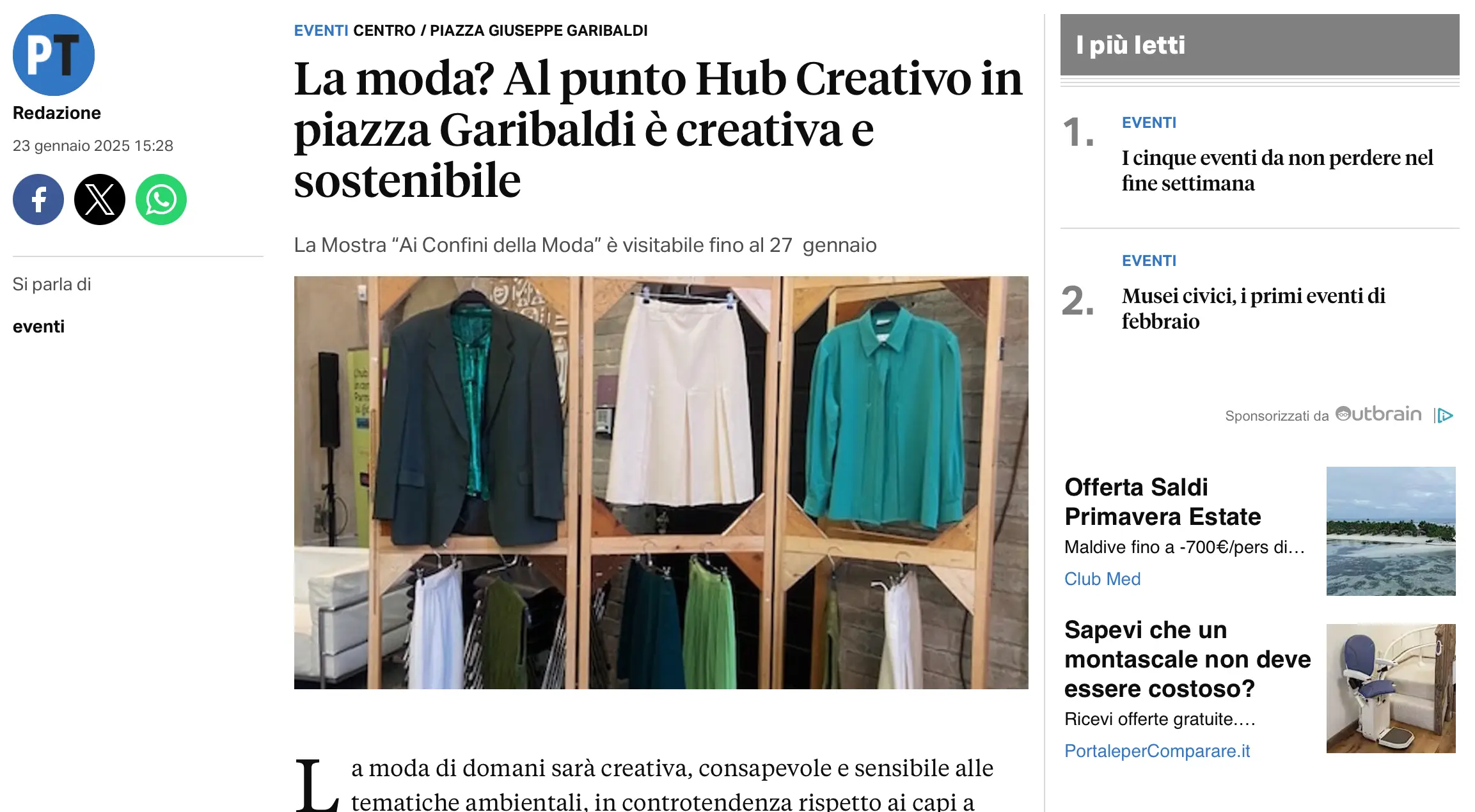1475x812 pixels.
Task: Visit the Club Med sponsor link
Action: (1102, 579)
